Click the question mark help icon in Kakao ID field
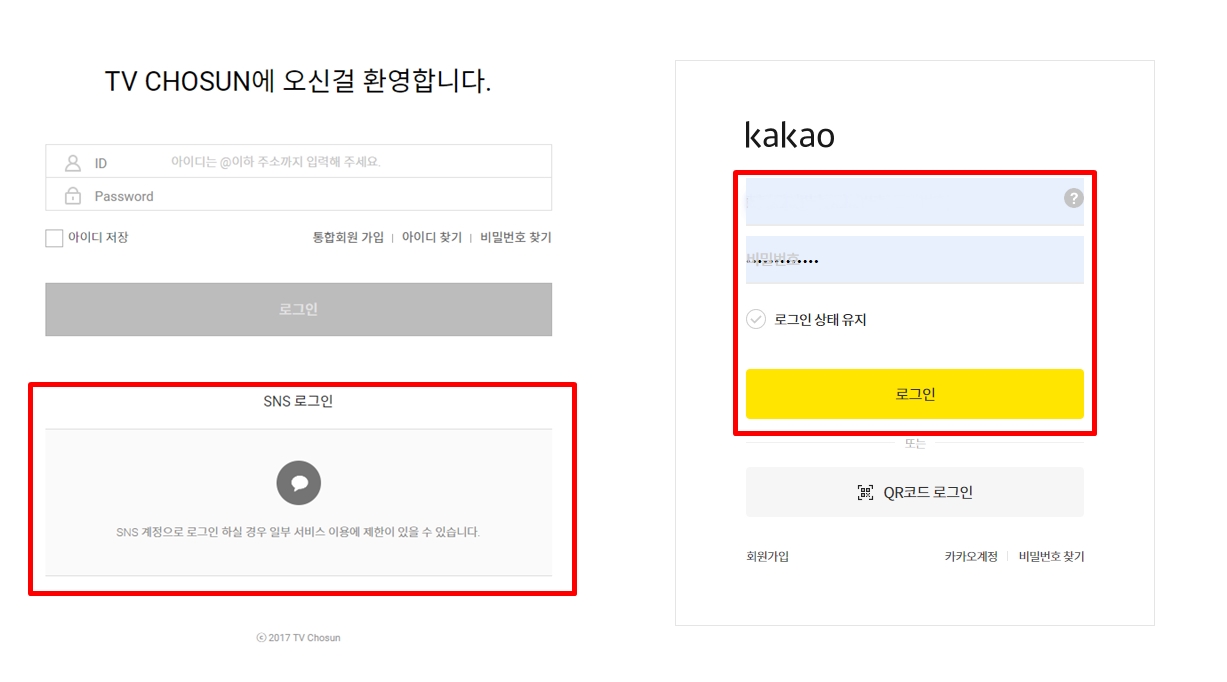The width and height of the screenshot is (1227, 682). pos(1073,198)
